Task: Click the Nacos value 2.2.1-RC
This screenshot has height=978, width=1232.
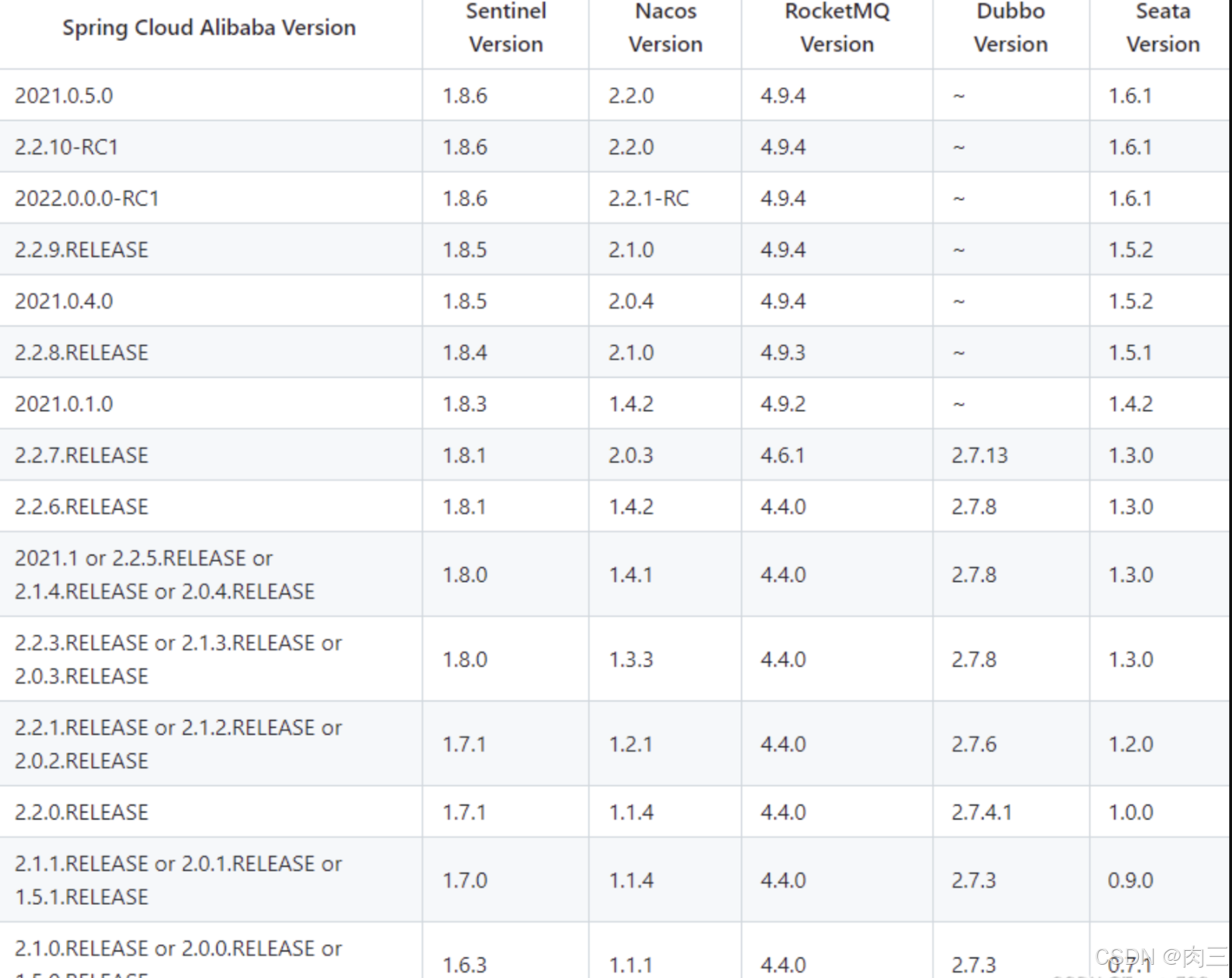Action: (x=649, y=198)
